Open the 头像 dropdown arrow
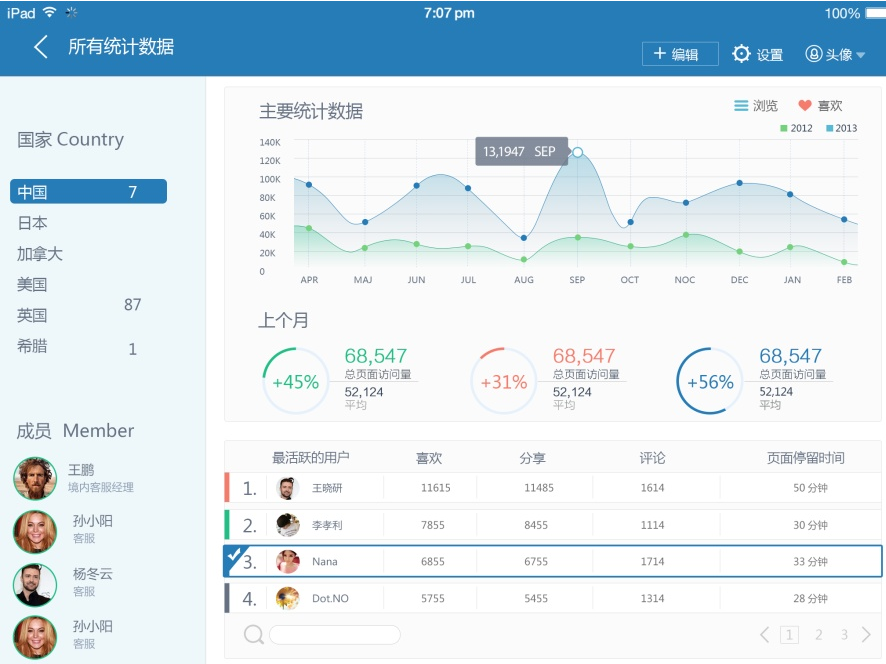This screenshot has width=886, height=664. pos(862,54)
